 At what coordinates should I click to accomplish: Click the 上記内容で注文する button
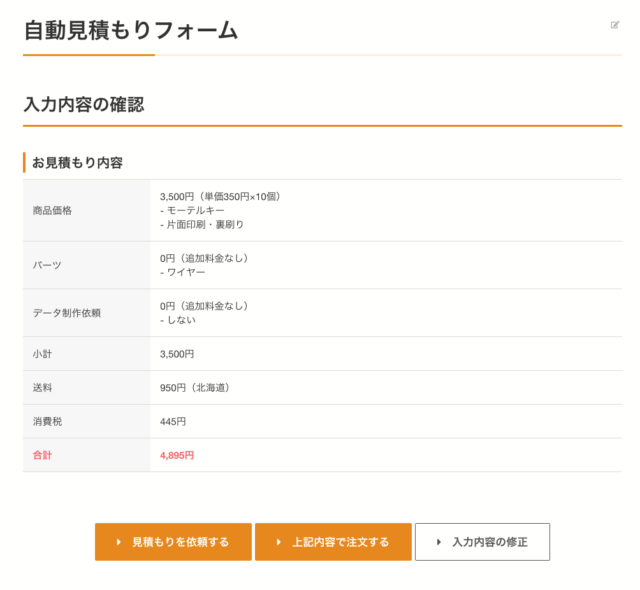pyautogui.click(x=333, y=542)
